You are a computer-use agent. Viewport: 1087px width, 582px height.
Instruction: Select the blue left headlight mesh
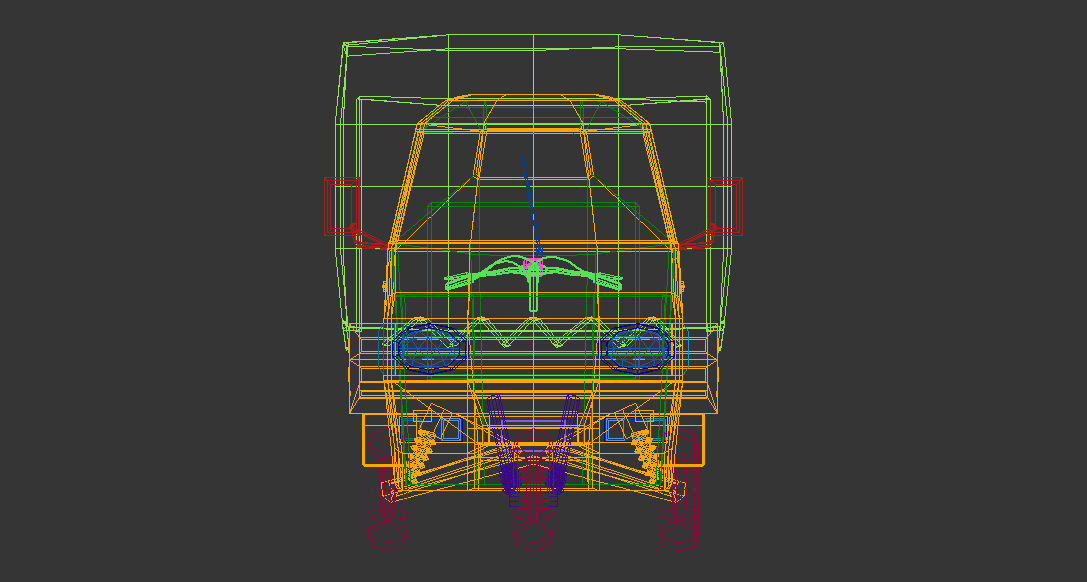[429, 348]
